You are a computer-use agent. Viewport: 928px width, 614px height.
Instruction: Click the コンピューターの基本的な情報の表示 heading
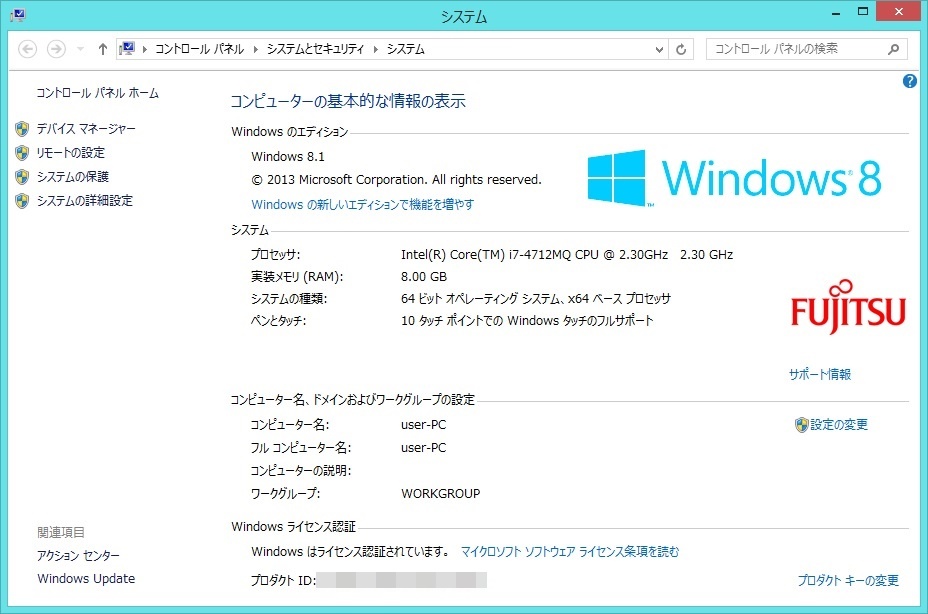point(348,101)
